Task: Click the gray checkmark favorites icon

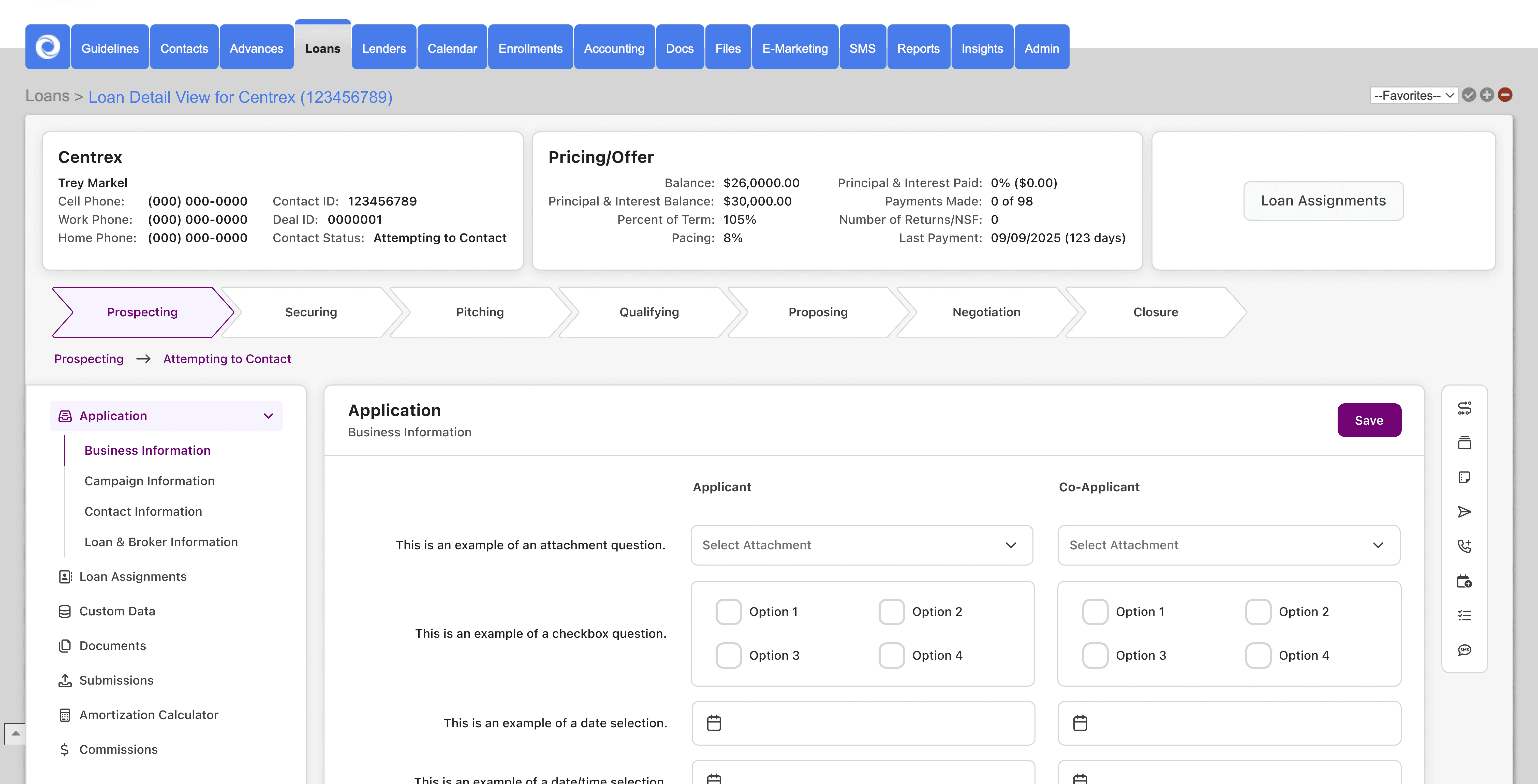Action: click(x=1469, y=95)
